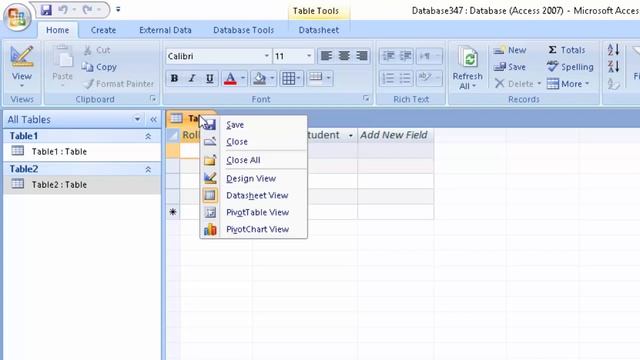Sort descending Z to A
Viewport: 640px width, 360px height.
(x=613, y=67)
